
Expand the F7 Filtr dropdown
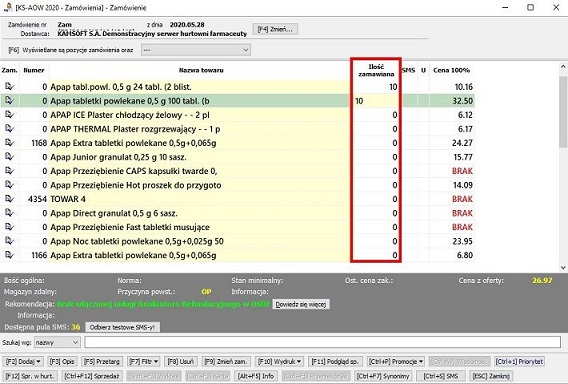pos(144,361)
